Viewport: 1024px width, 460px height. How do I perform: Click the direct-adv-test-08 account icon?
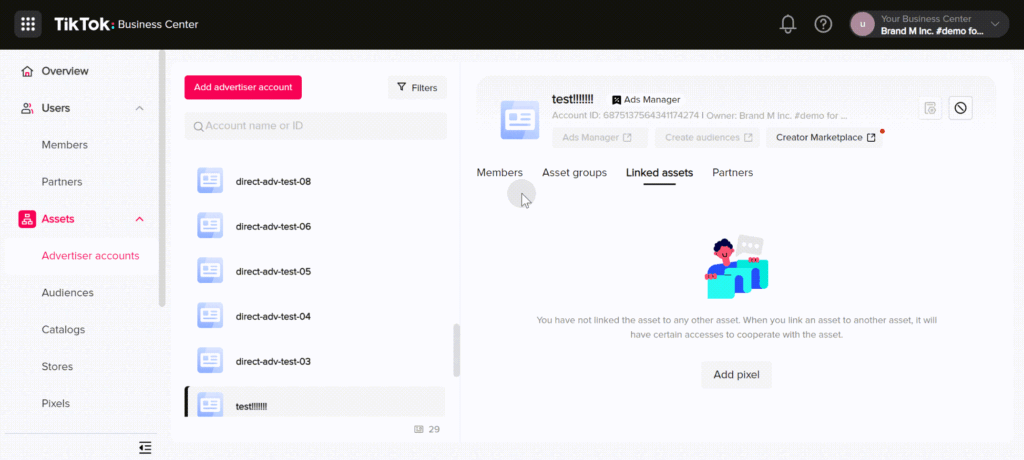[210, 181]
